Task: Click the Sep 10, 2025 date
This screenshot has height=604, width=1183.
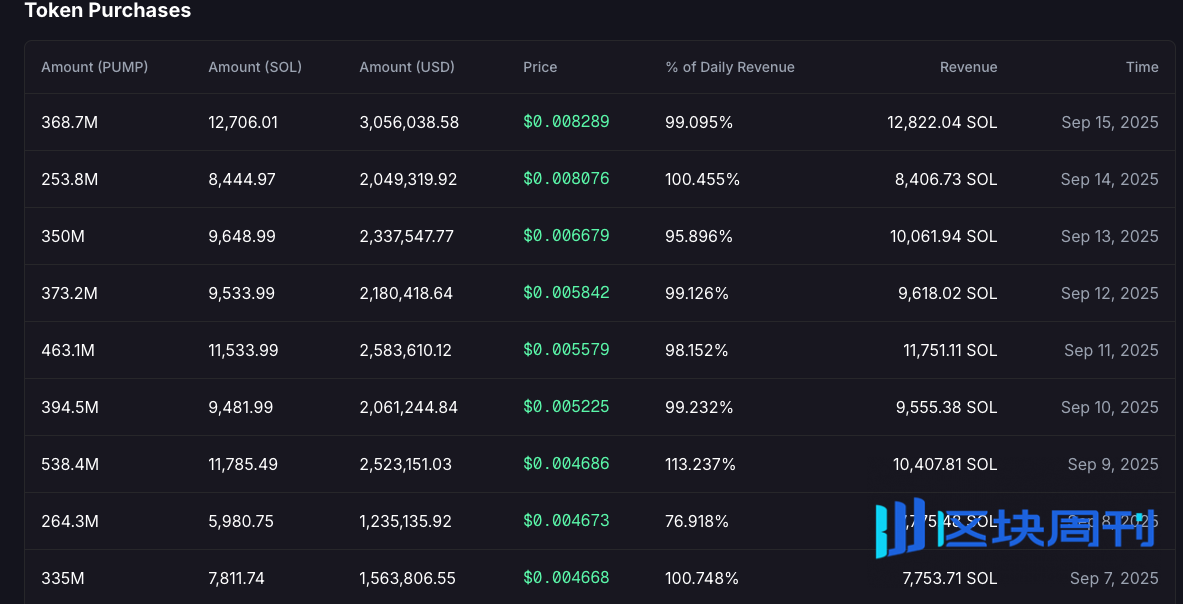Action: coord(1109,407)
